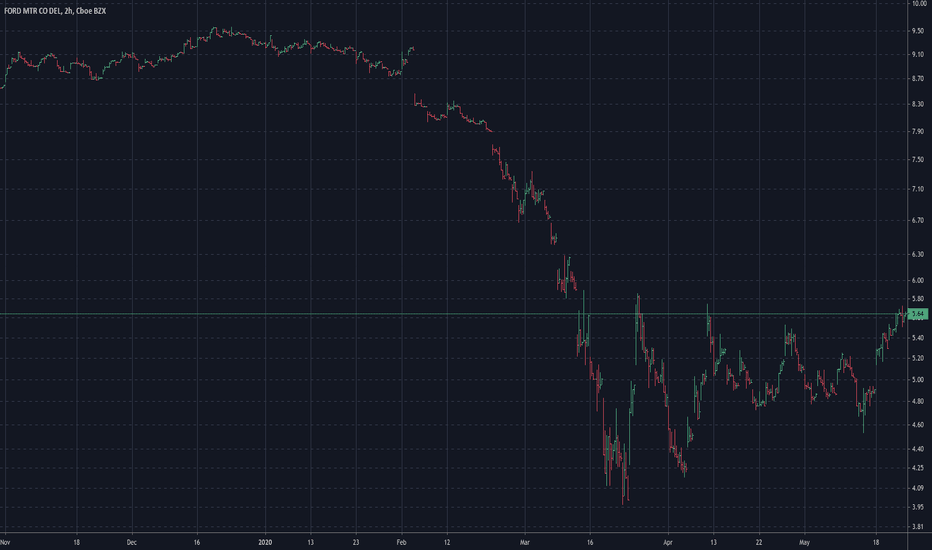Click the 5.80 price axis label

(918, 298)
